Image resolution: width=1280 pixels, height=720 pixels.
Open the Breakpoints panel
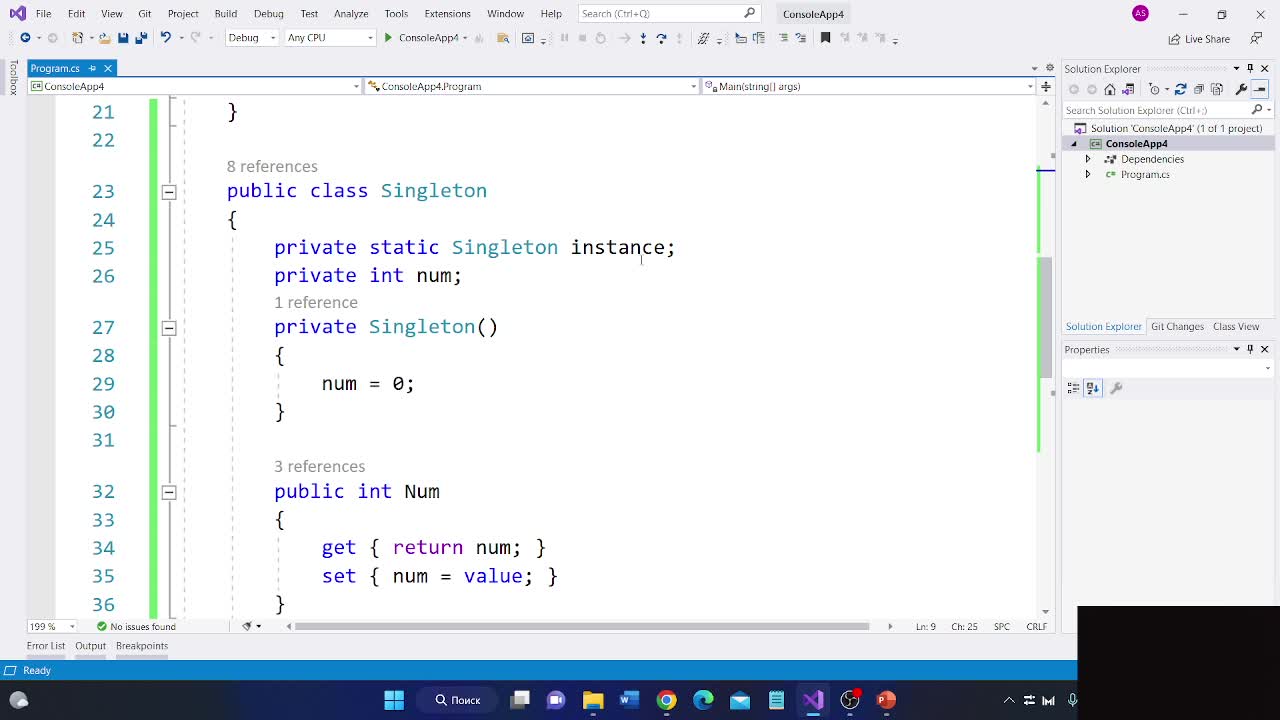142,646
